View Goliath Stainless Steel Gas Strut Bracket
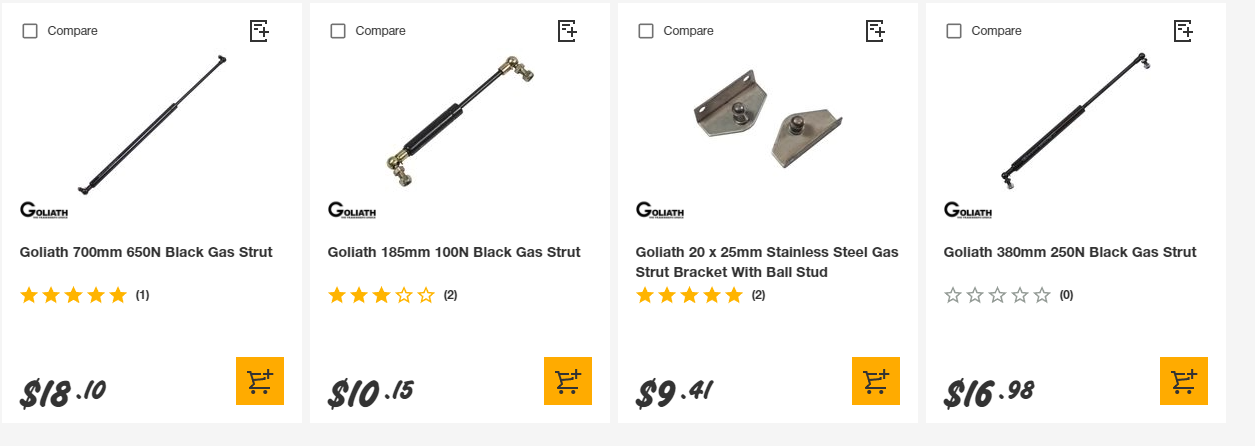Viewport: 1255px width, 446px height. click(x=766, y=262)
